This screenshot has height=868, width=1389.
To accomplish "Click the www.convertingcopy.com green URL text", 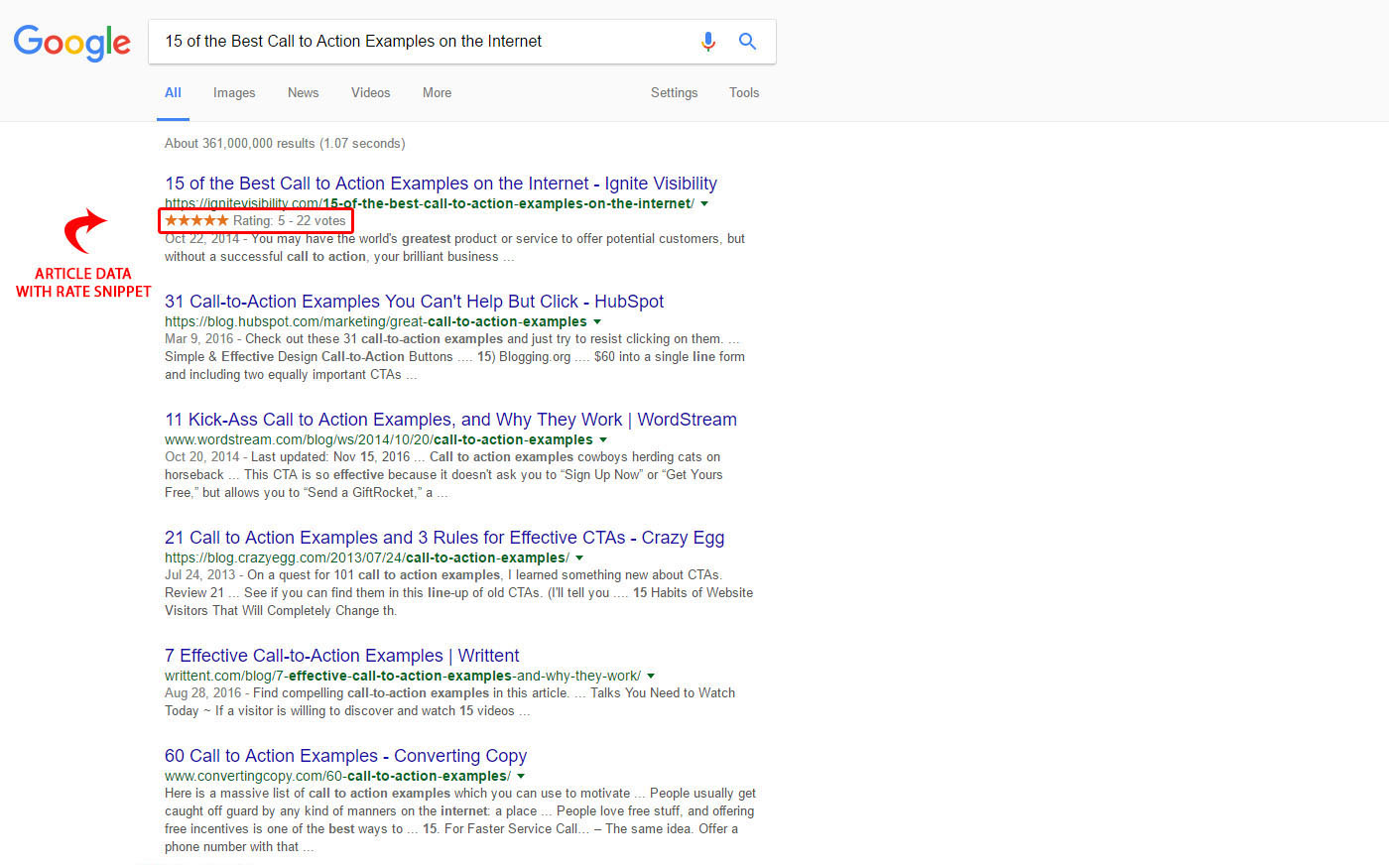I will pyautogui.click(x=337, y=776).
